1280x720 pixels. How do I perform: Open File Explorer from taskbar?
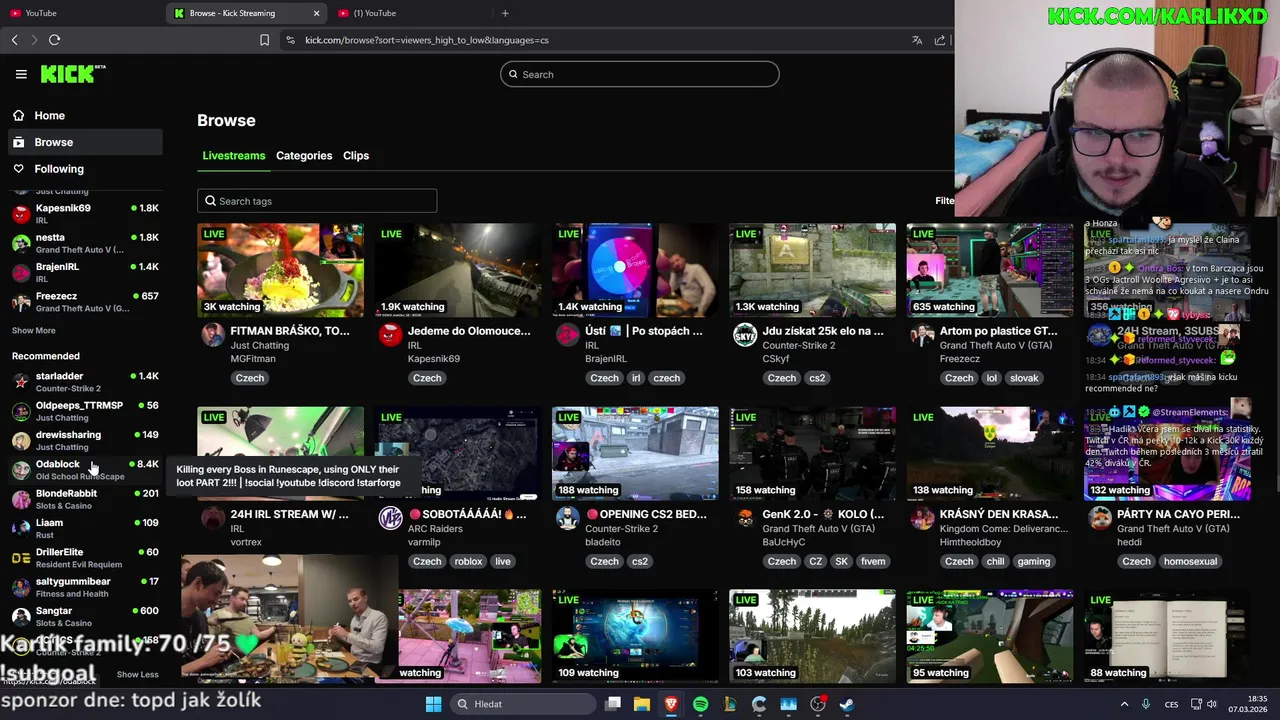(642, 704)
